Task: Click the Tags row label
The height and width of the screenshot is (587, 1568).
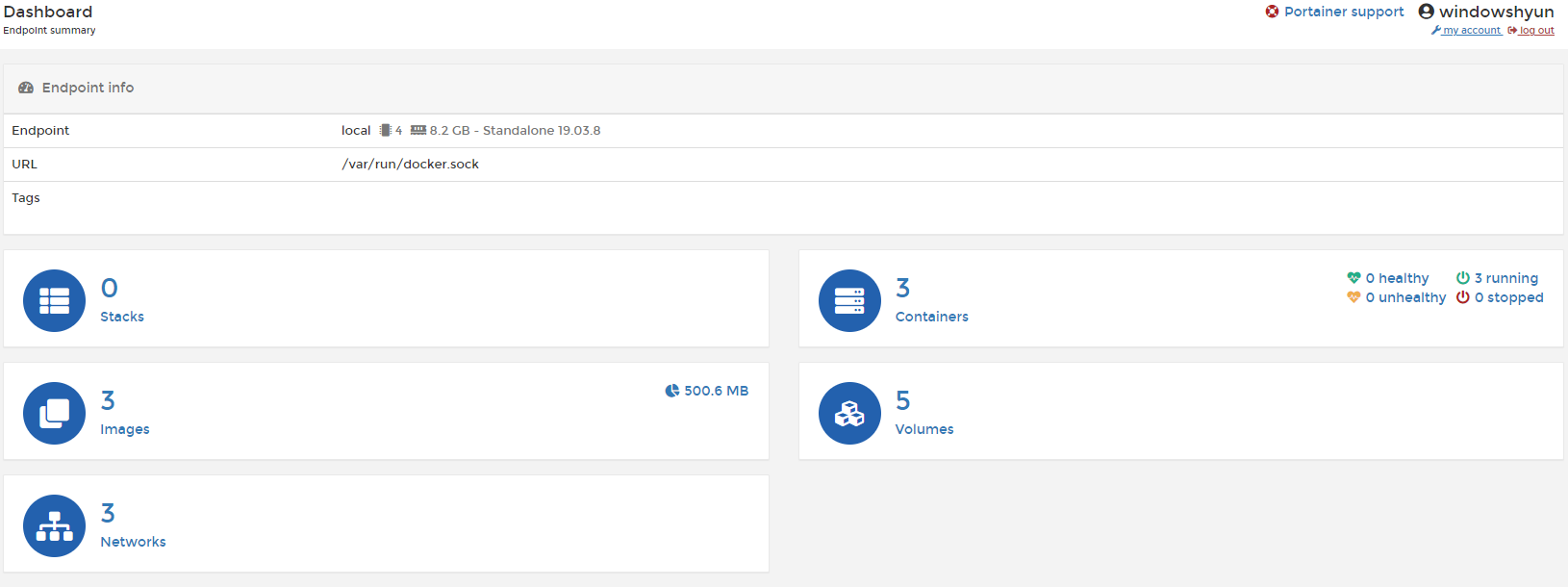Action: point(26,198)
